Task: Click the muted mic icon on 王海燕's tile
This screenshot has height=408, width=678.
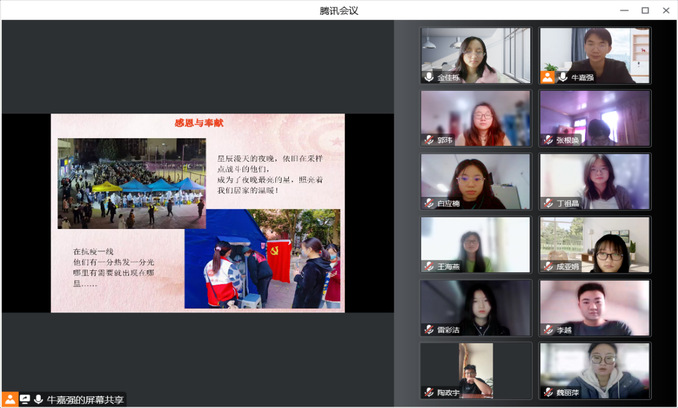Action: [429, 267]
